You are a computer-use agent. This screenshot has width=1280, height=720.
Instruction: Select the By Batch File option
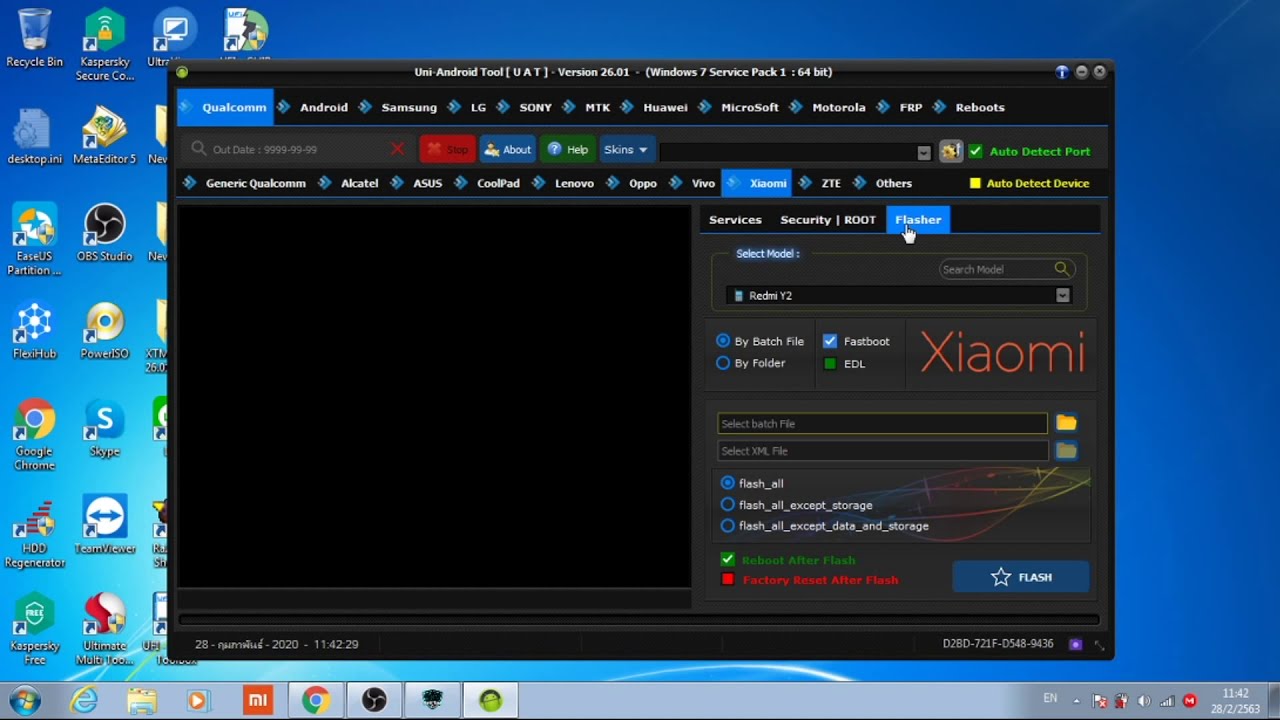click(x=723, y=341)
